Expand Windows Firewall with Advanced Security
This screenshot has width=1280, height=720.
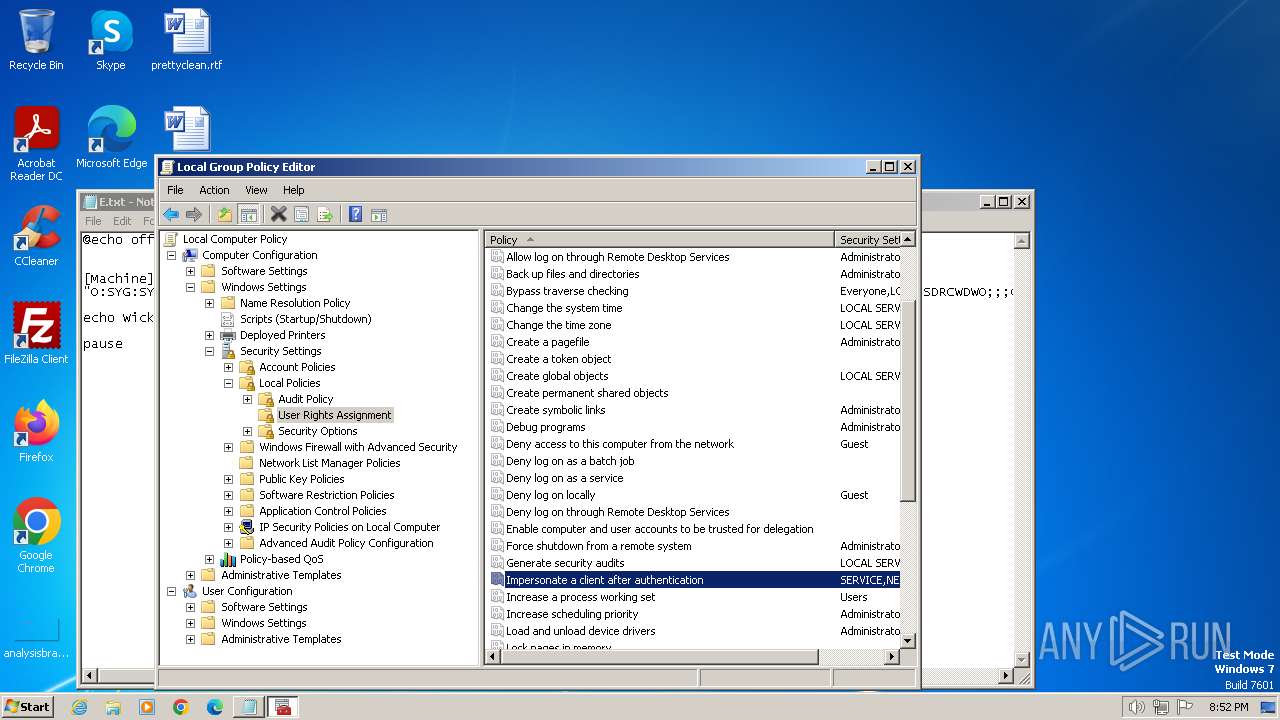point(228,447)
